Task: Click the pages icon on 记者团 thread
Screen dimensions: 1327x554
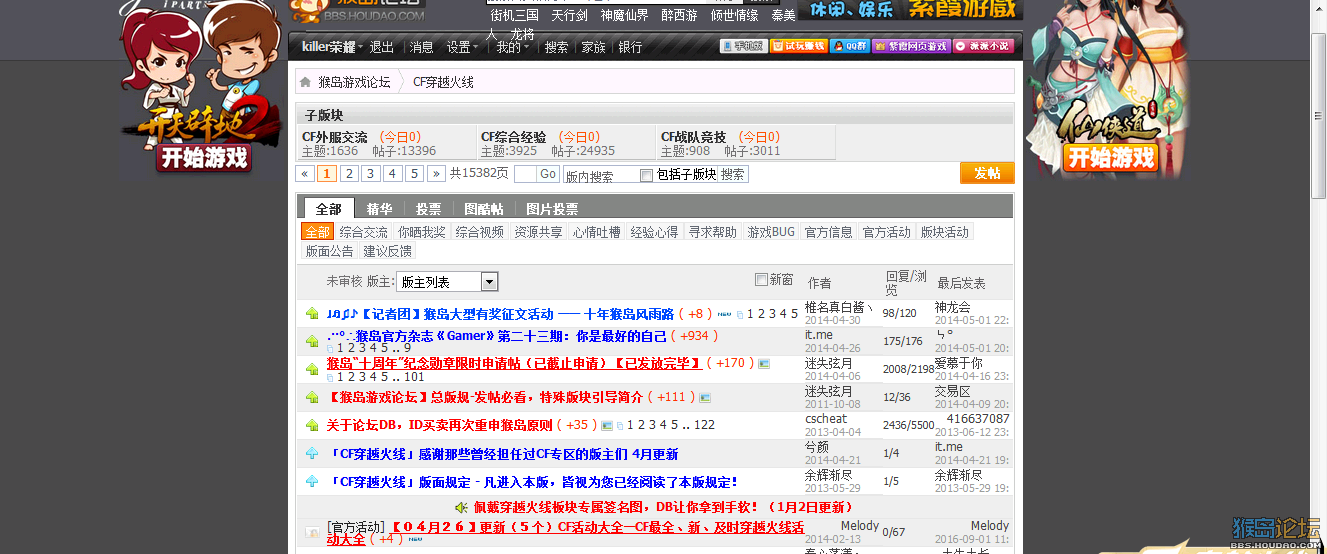Action: pyautogui.click(x=740, y=315)
